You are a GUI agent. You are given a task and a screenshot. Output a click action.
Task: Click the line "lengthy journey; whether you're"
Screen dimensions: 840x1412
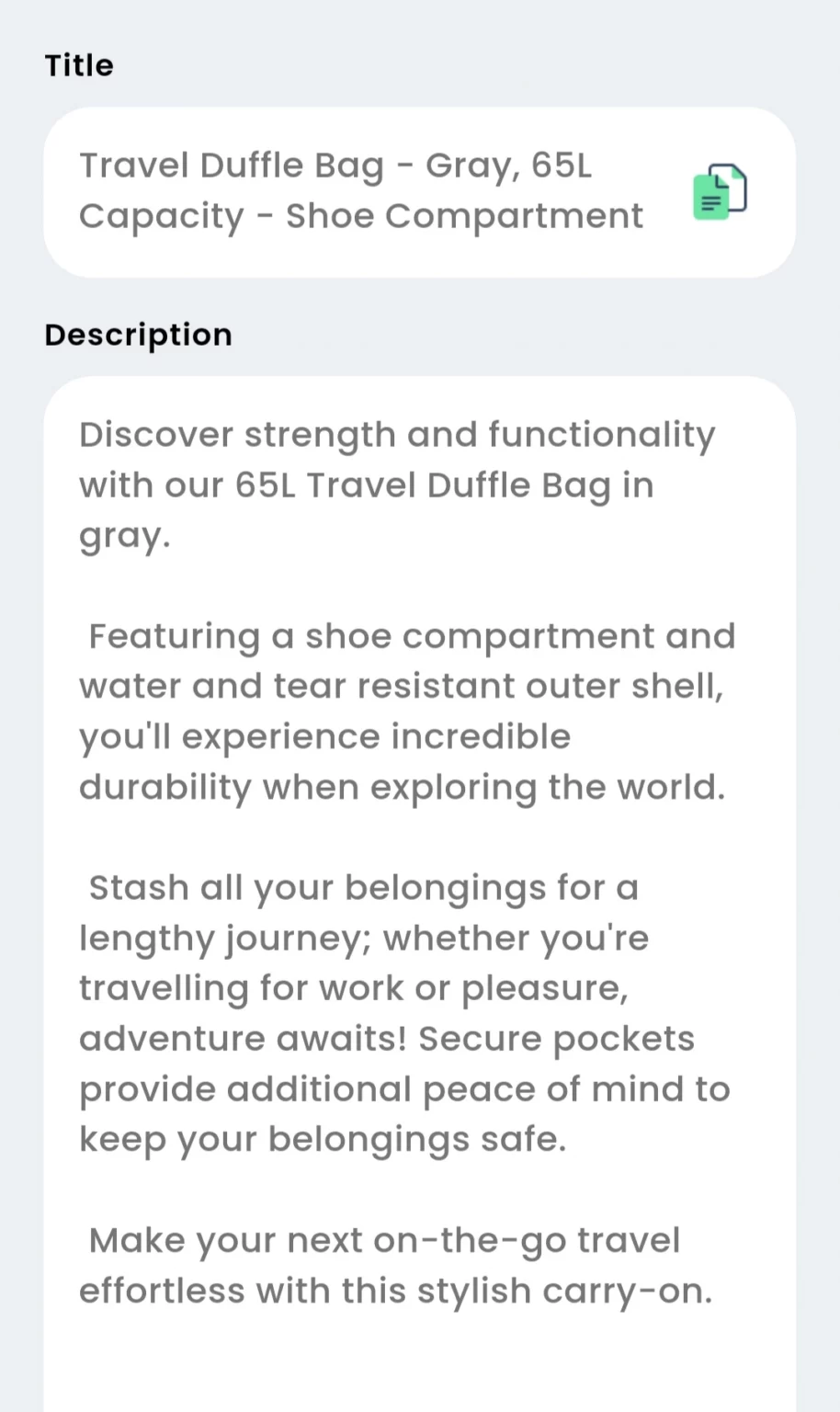pyautogui.click(x=364, y=939)
